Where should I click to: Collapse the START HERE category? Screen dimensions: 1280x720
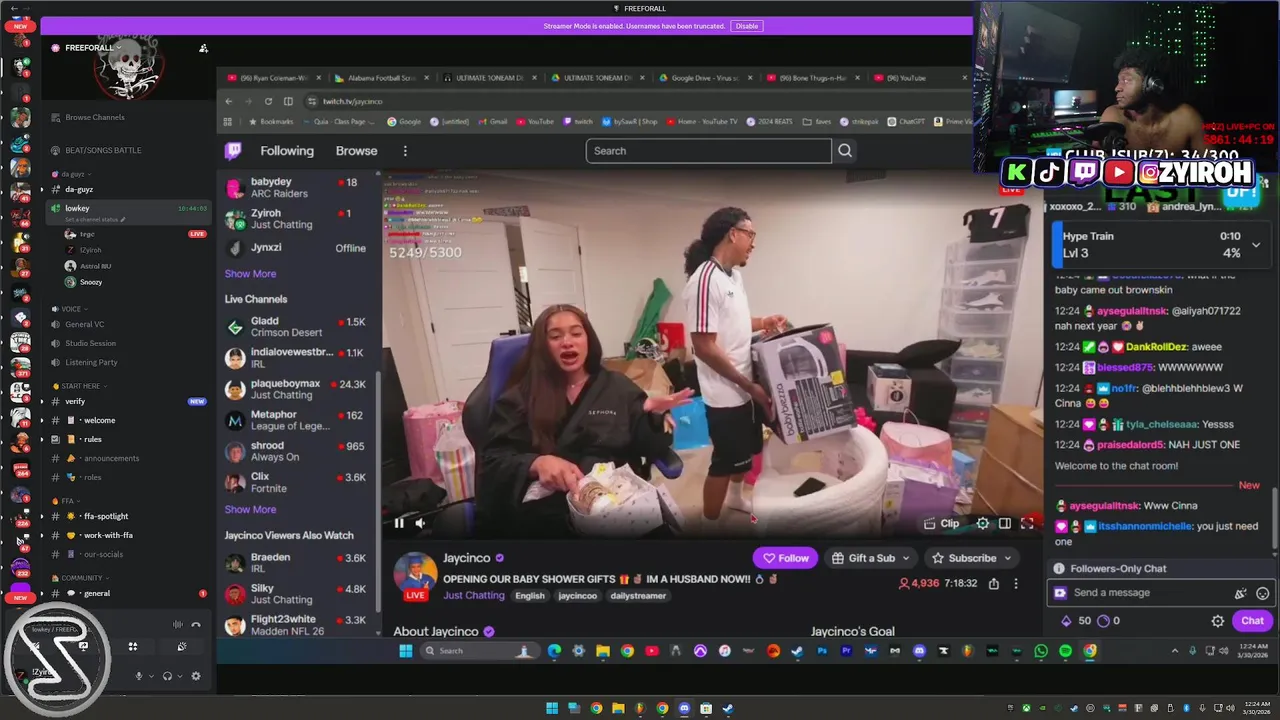click(x=80, y=386)
